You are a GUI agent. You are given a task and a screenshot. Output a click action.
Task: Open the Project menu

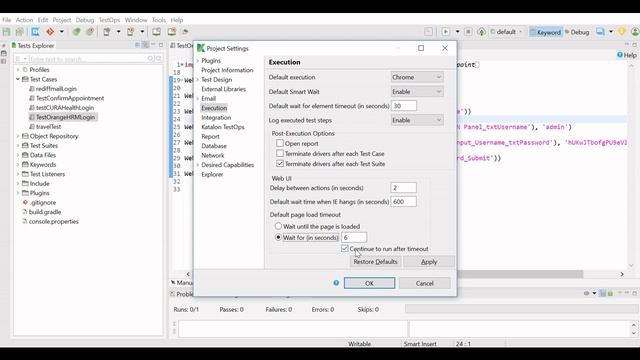point(62,20)
